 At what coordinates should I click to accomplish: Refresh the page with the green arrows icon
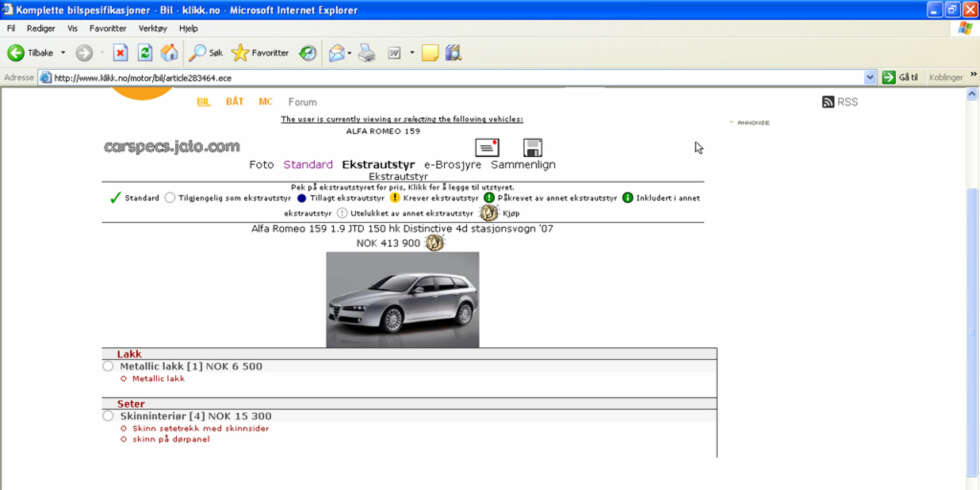point(144,53)
